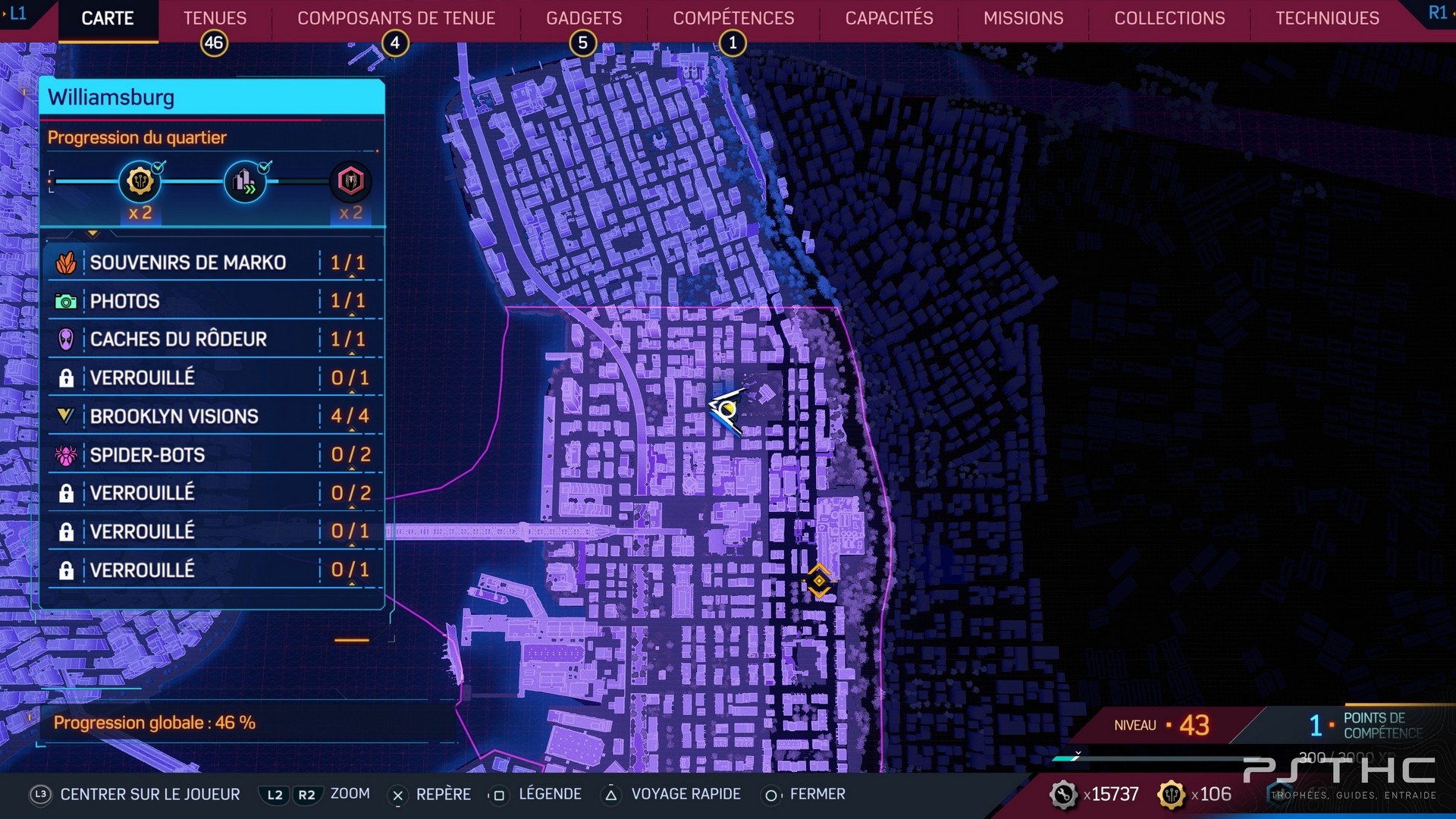Click the mask icon beside CACHES DU RÔDEUR
Screen dimensions: 1456x819
click(66, 339)
